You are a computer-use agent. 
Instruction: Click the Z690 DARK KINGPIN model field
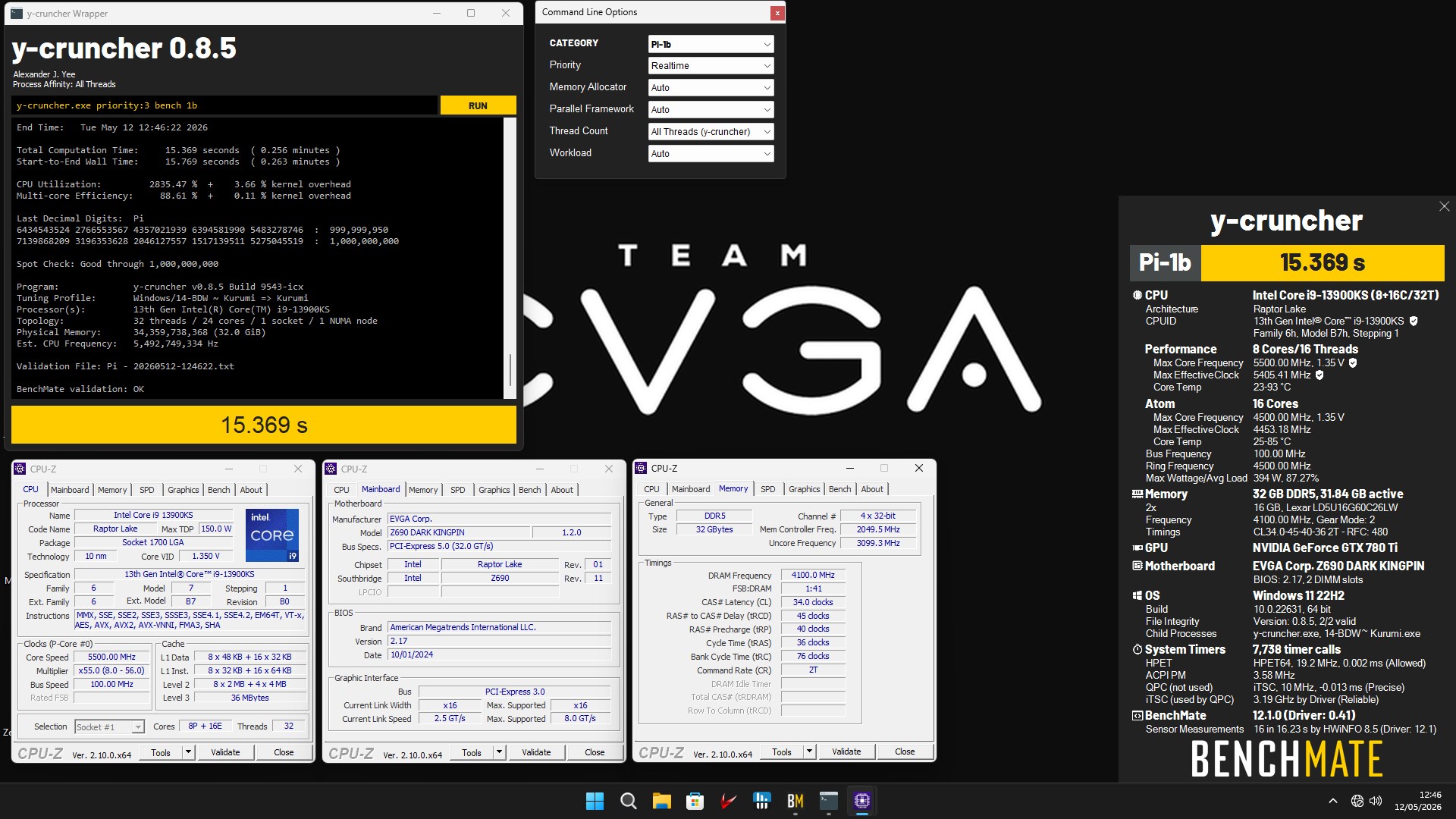point(459,532)
